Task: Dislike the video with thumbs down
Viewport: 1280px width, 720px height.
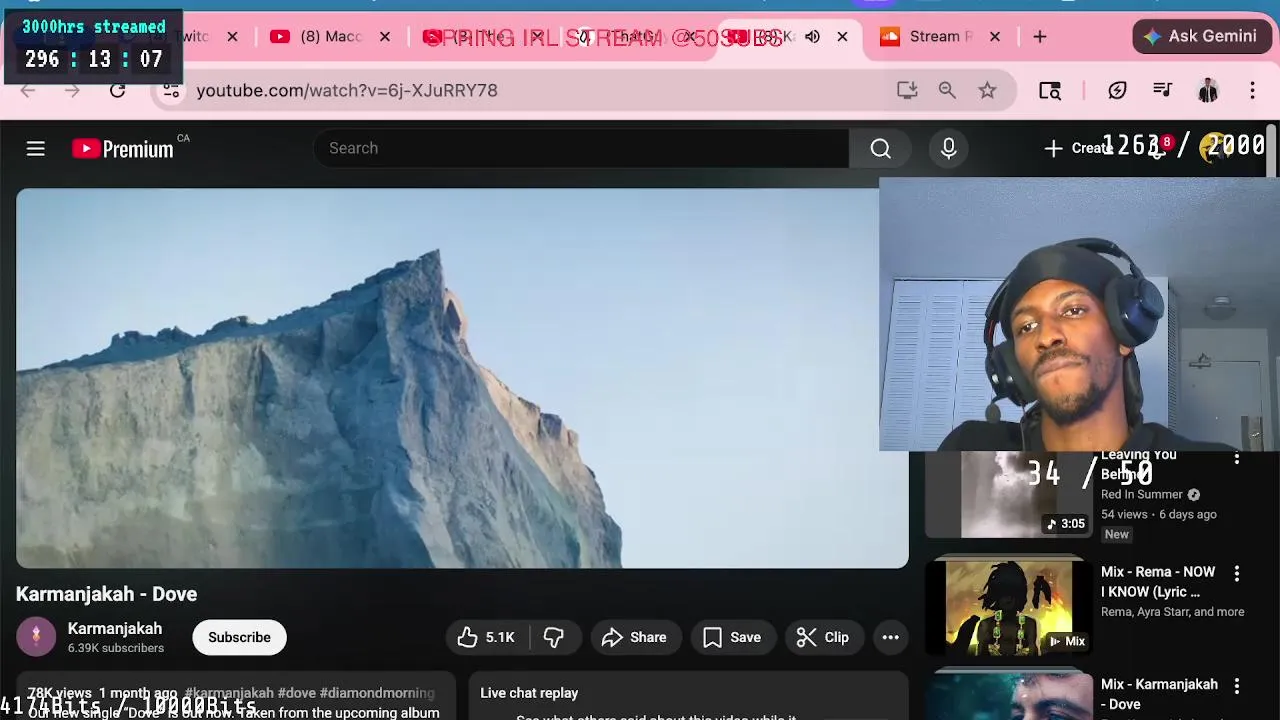Action: (554, 637)
